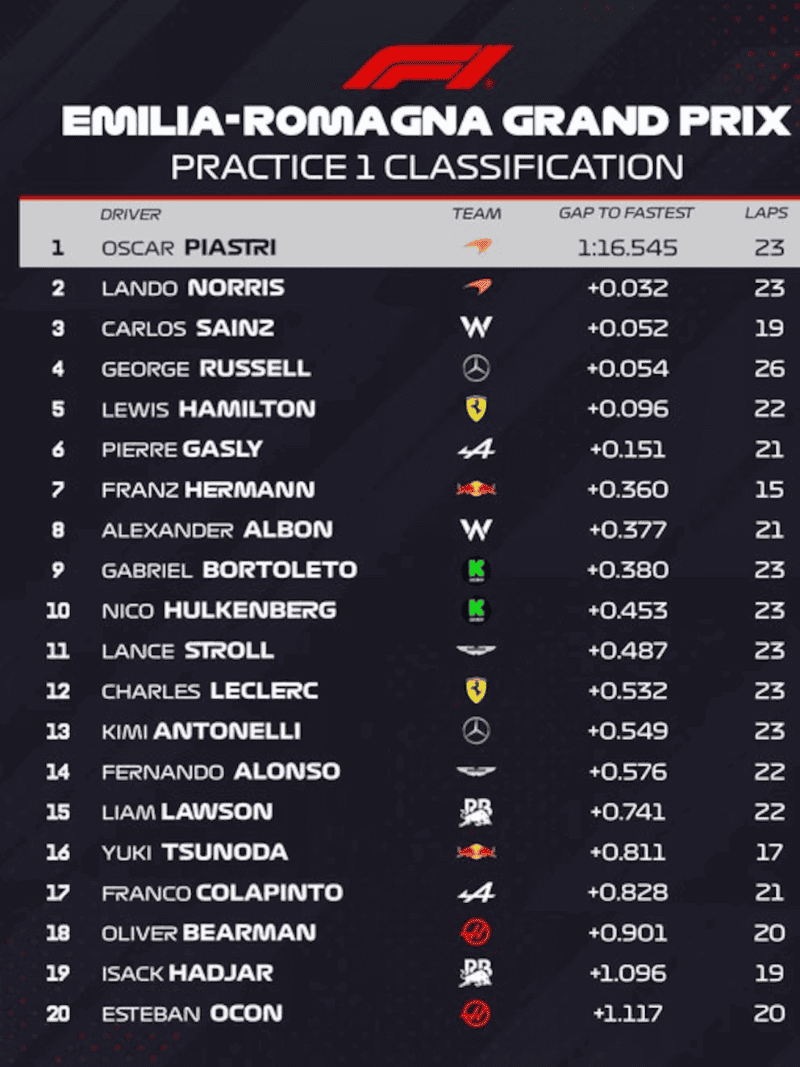Click the DRIVER column header
Screen dimensions: 800x1067
click(130, 213)
